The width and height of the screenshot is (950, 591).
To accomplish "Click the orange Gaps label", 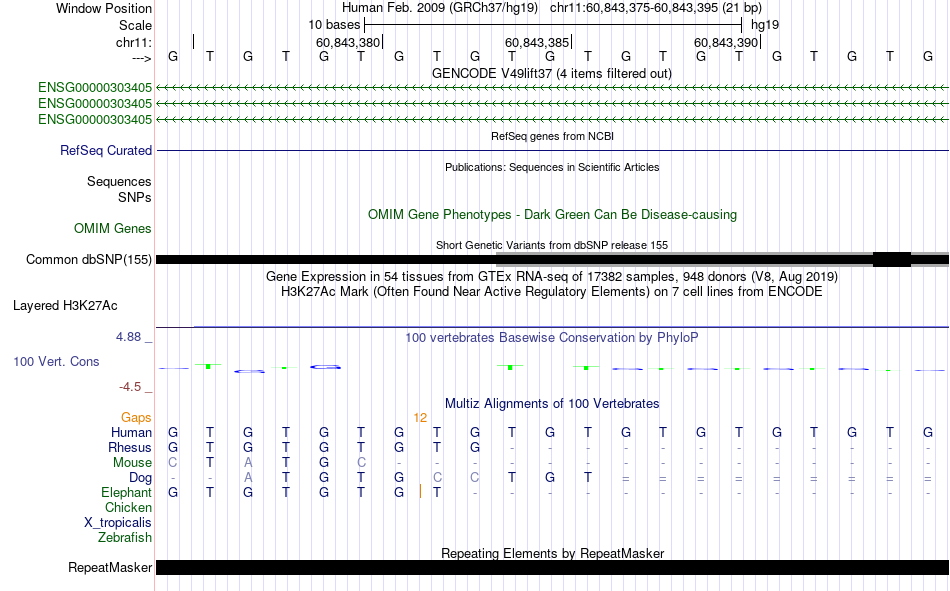I will click(x=136, y=418).
